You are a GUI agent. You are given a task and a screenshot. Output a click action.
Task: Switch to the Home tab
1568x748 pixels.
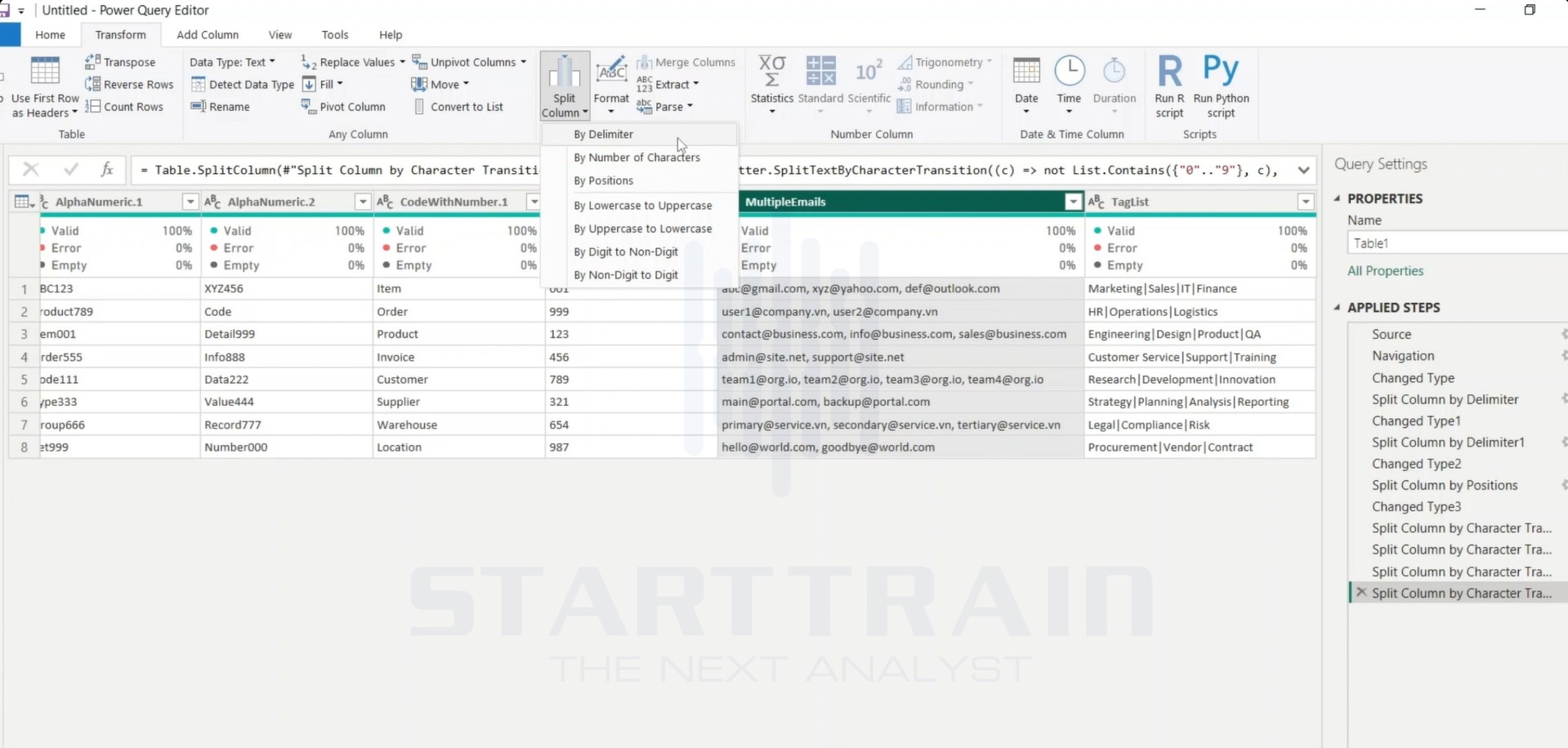pos(50,34)
